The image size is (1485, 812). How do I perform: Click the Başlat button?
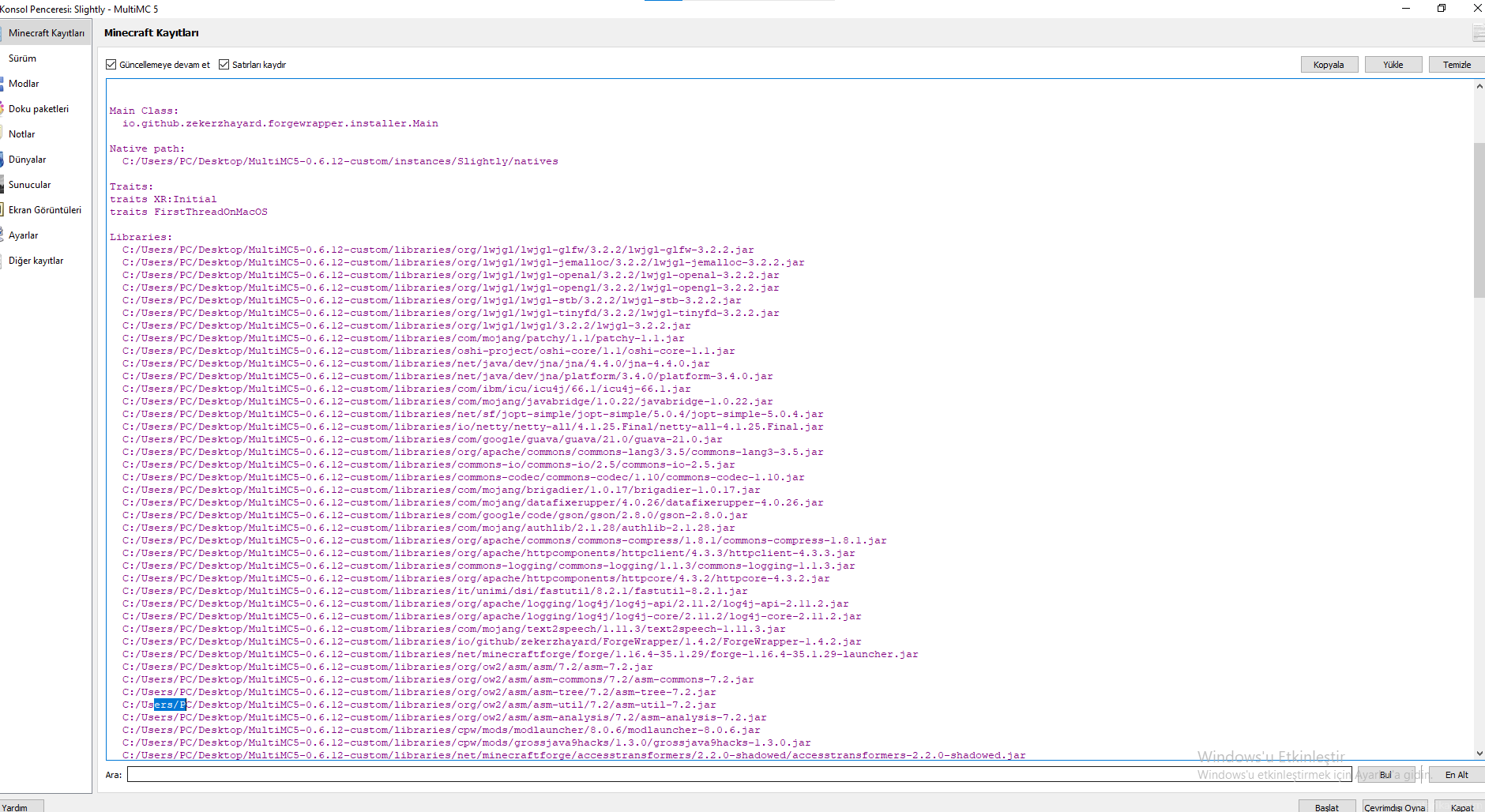tap(1327, 807)
